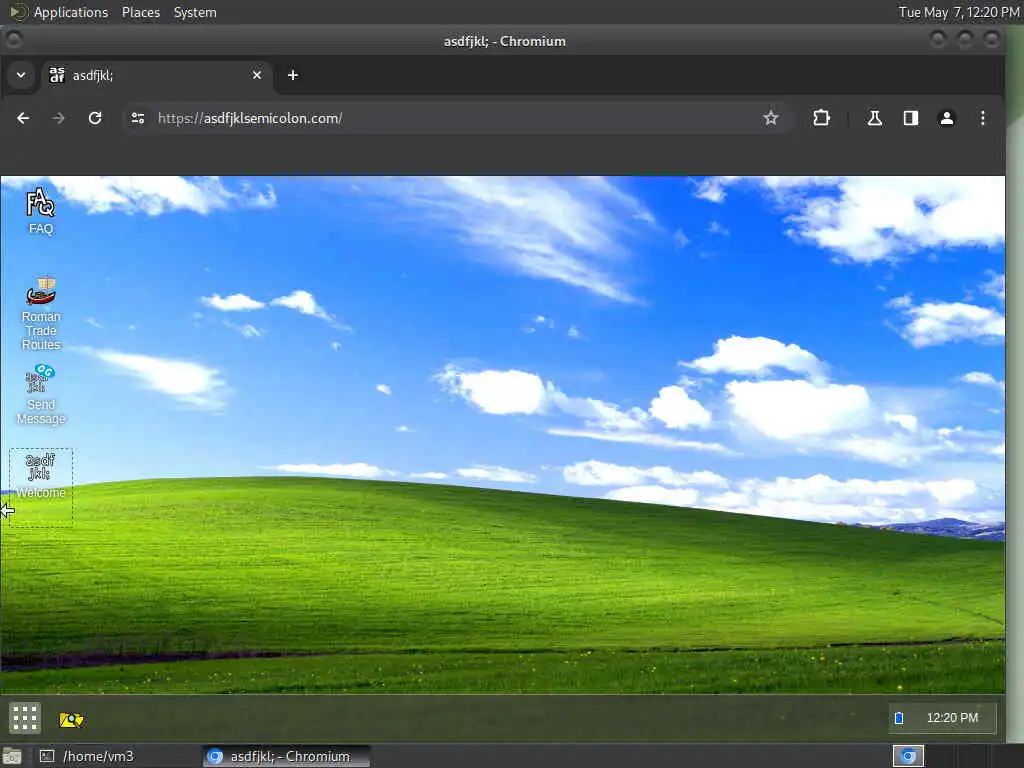Open the Applications menu
The width and height of the screenshot is (1024, 768).
point(71,12)
